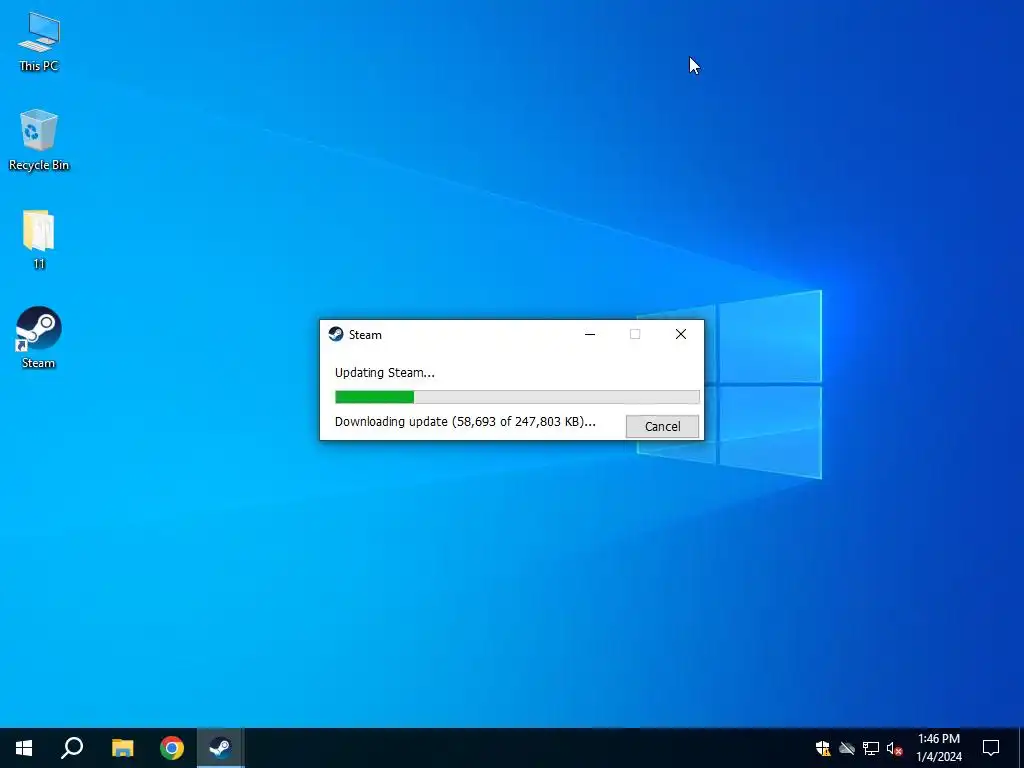Click the disabled maximize button of Steam dialog
This screenshot has width=1024, height=768.
635,334
